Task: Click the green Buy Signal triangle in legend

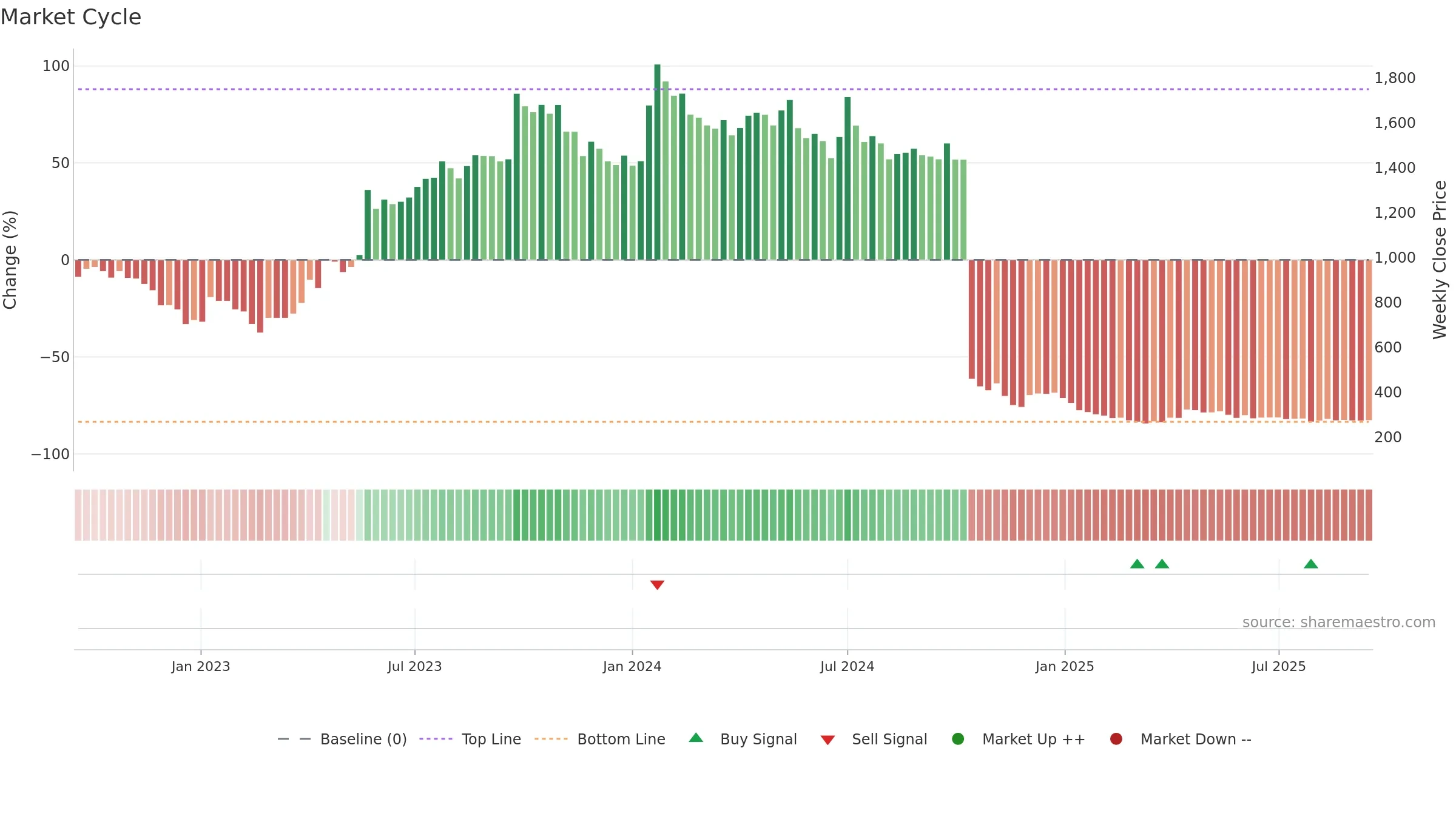Action: tap(696, 738)
